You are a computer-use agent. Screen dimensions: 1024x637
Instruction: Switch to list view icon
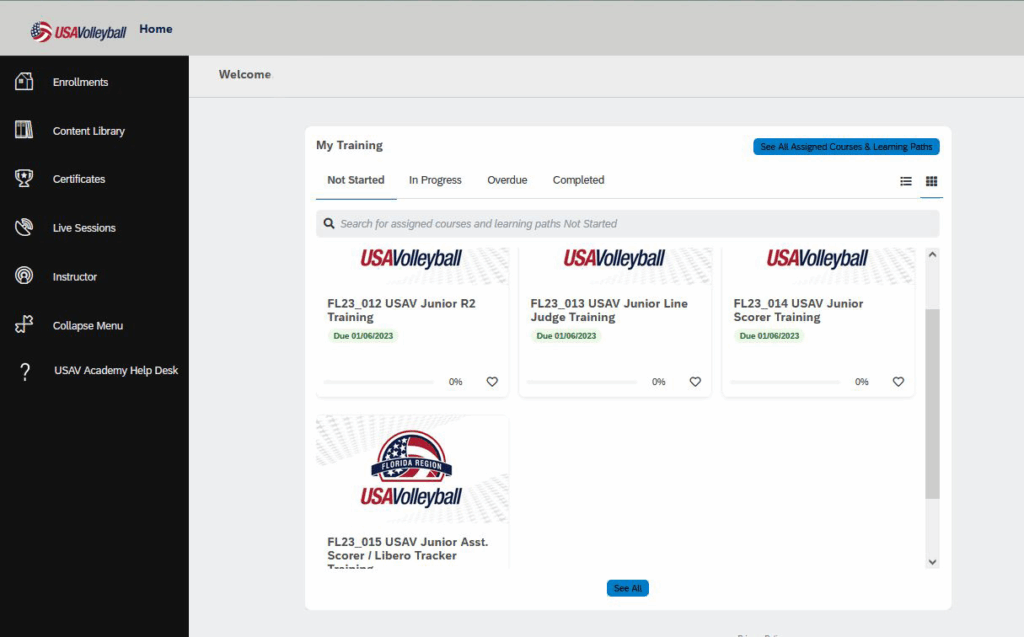tap(906, 181)
